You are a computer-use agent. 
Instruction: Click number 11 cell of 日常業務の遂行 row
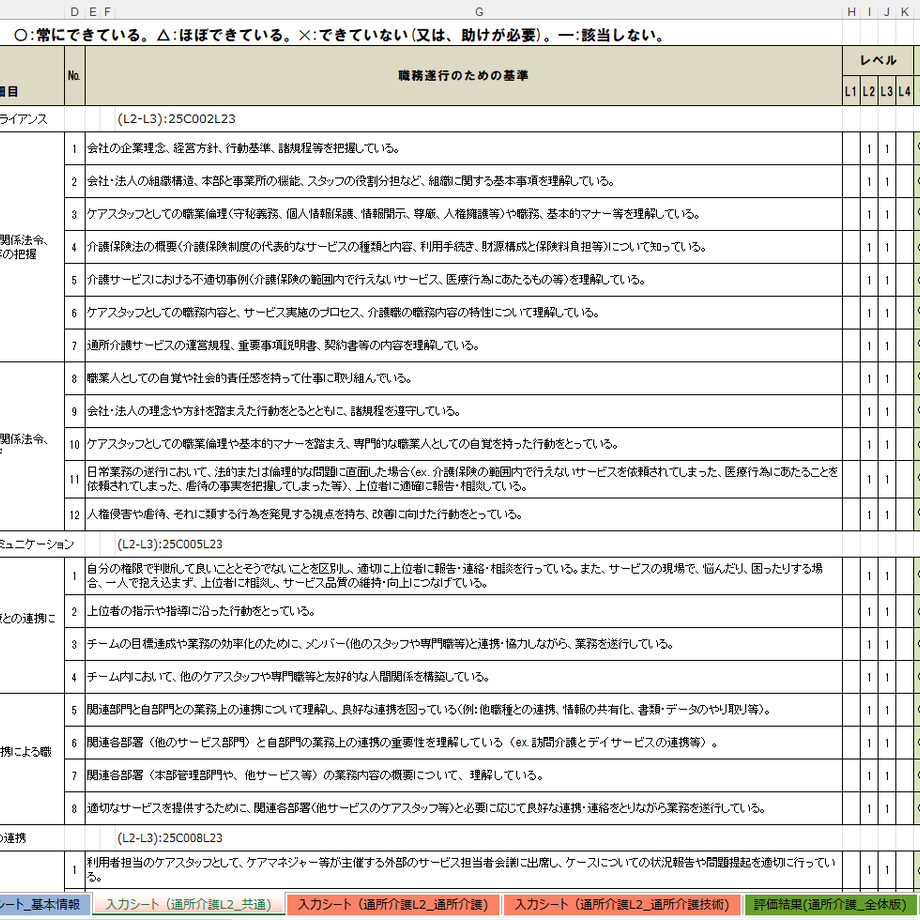[74, 479]
